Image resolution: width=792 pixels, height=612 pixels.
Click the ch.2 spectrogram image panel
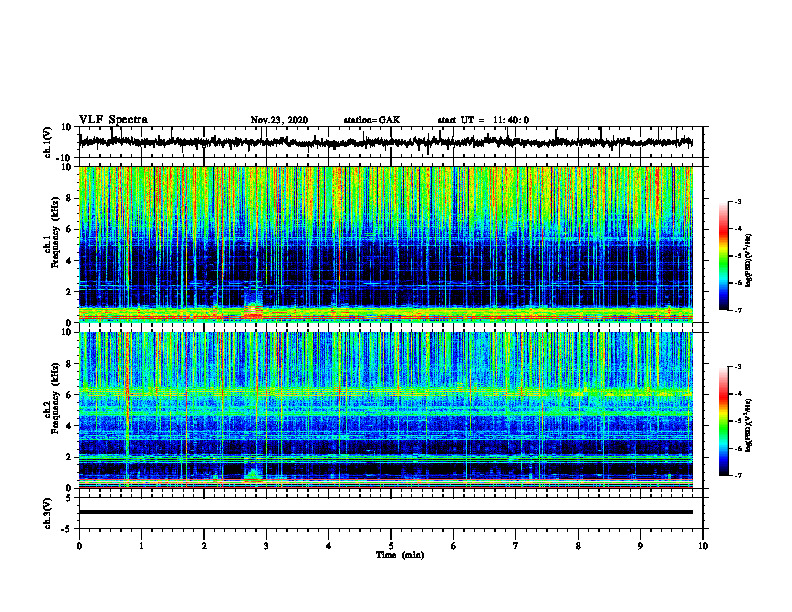point(386,410)
